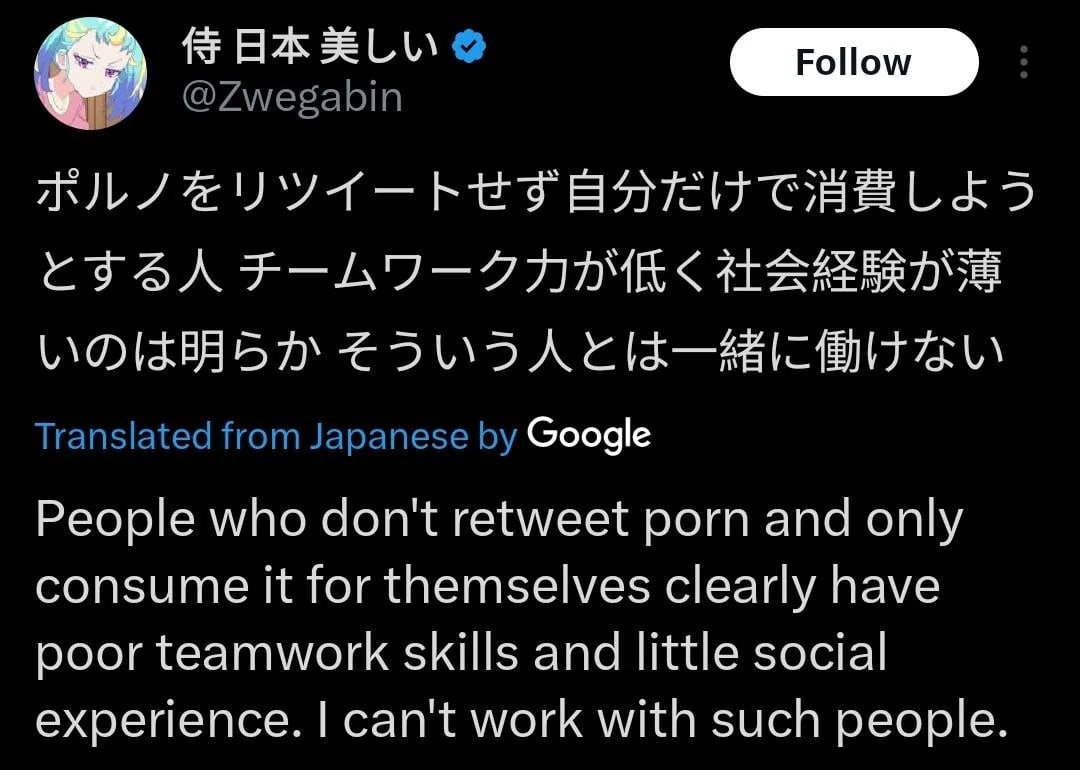The height and width of the screenshot is (770, 1080).
Task: Click the line "poor teamwork skills"
Action: pos(461,653)
